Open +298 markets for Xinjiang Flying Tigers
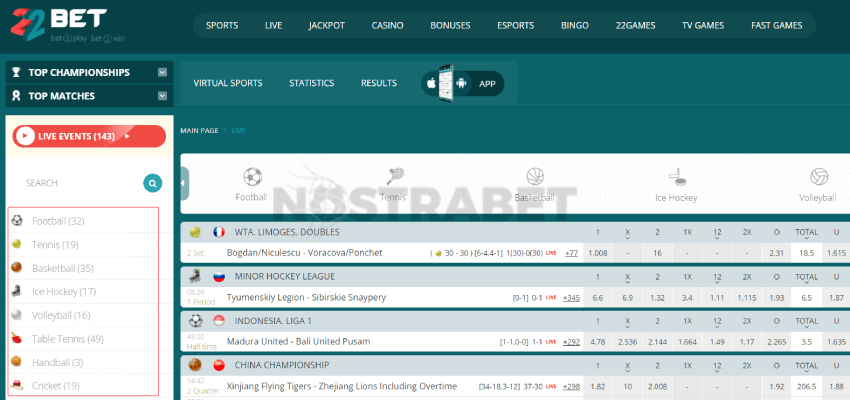Screen dimensions: 850x400 point(571,386)
